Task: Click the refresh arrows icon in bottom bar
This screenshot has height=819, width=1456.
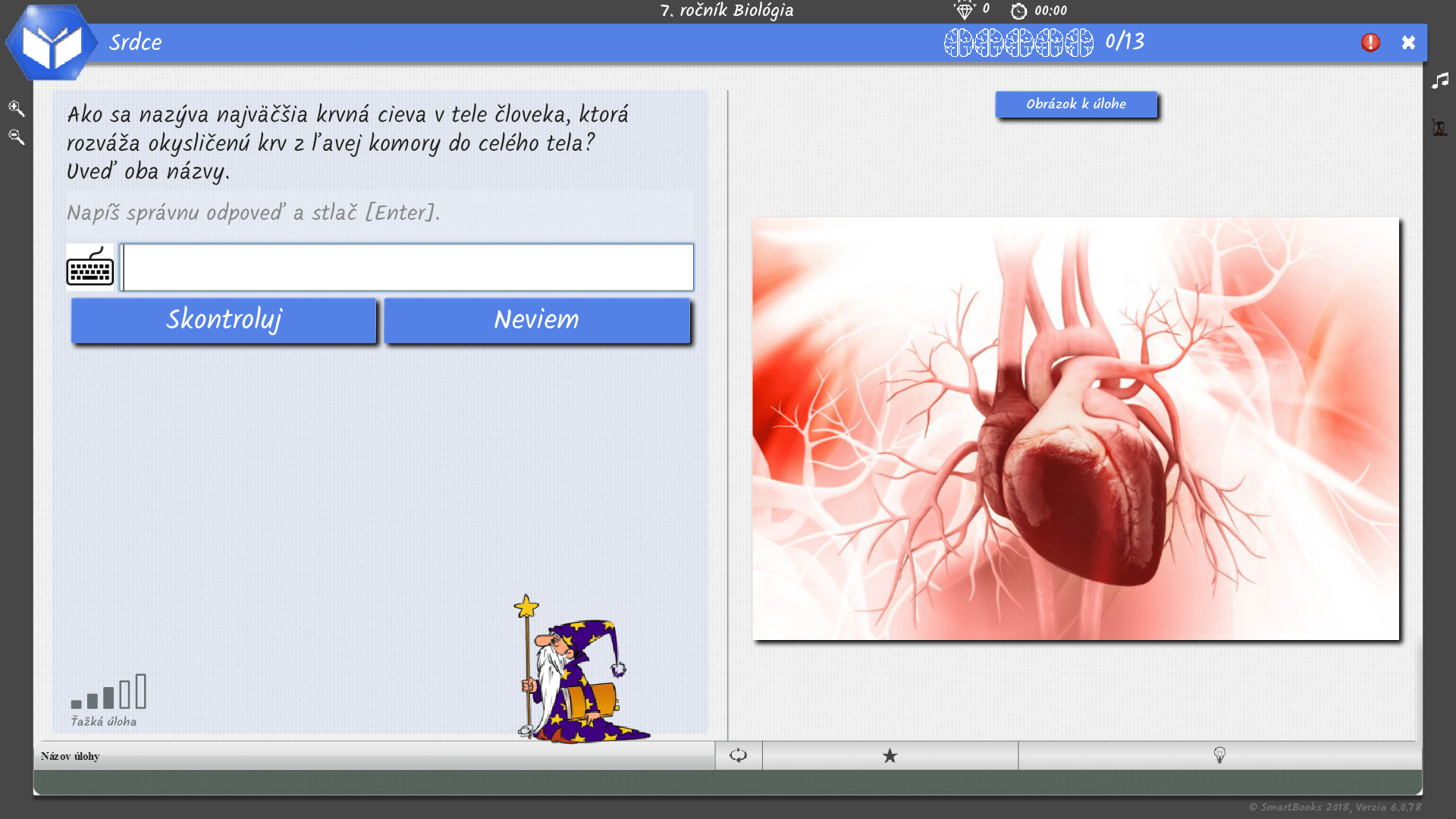Action: (738, 755)
